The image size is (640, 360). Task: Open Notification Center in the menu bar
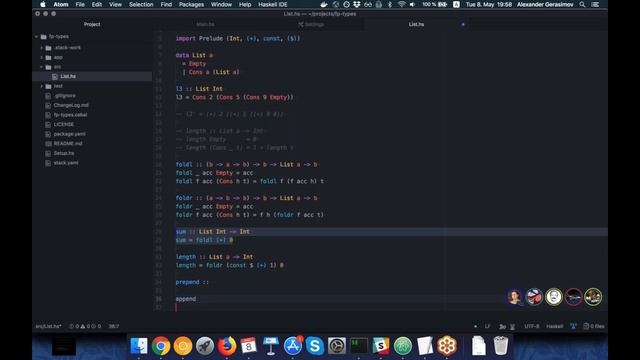(596, 4)
